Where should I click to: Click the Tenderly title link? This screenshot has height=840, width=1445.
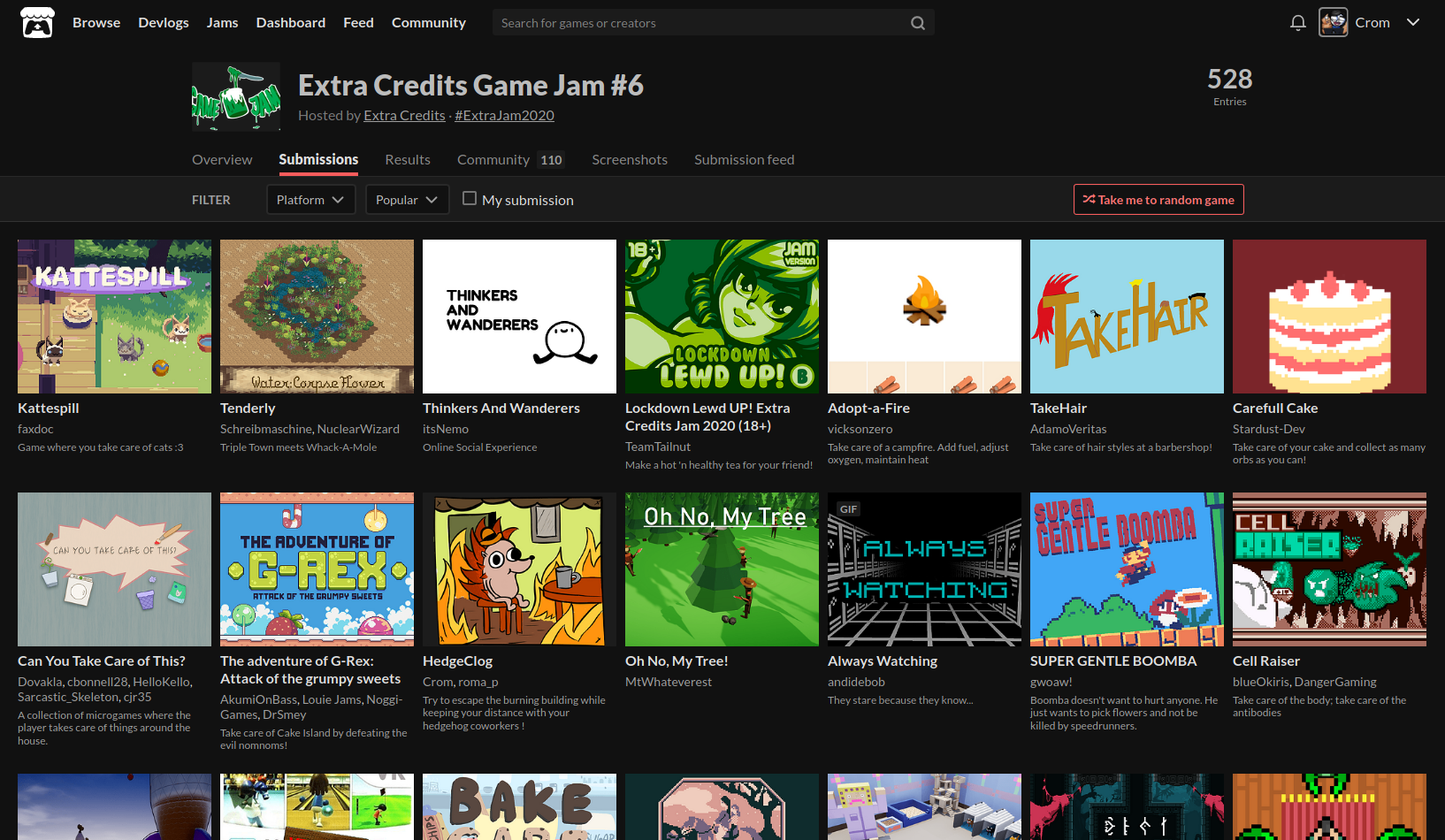tap(248, 409)
